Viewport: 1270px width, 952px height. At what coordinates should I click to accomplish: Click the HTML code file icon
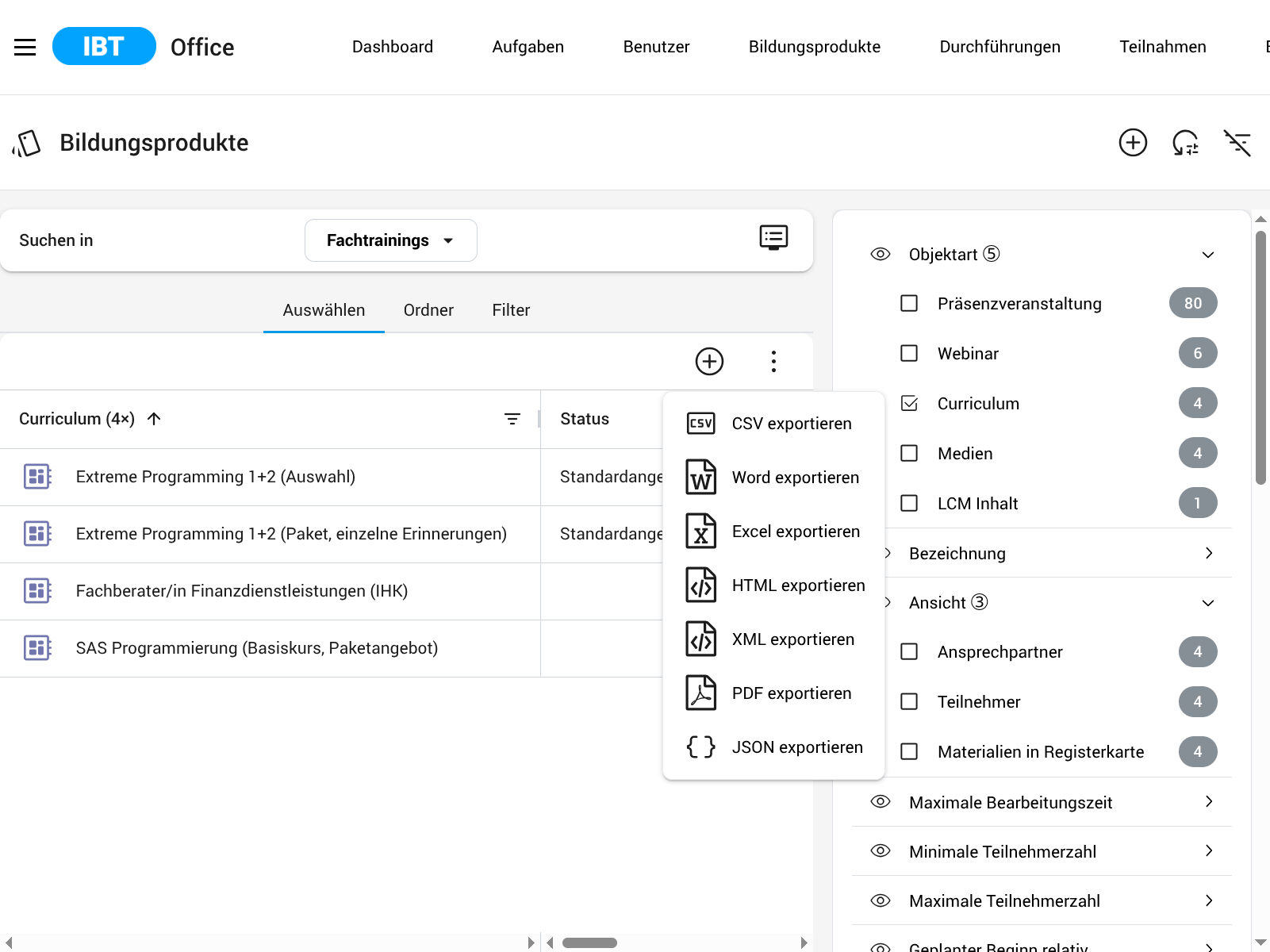click(x=701, y=585)
